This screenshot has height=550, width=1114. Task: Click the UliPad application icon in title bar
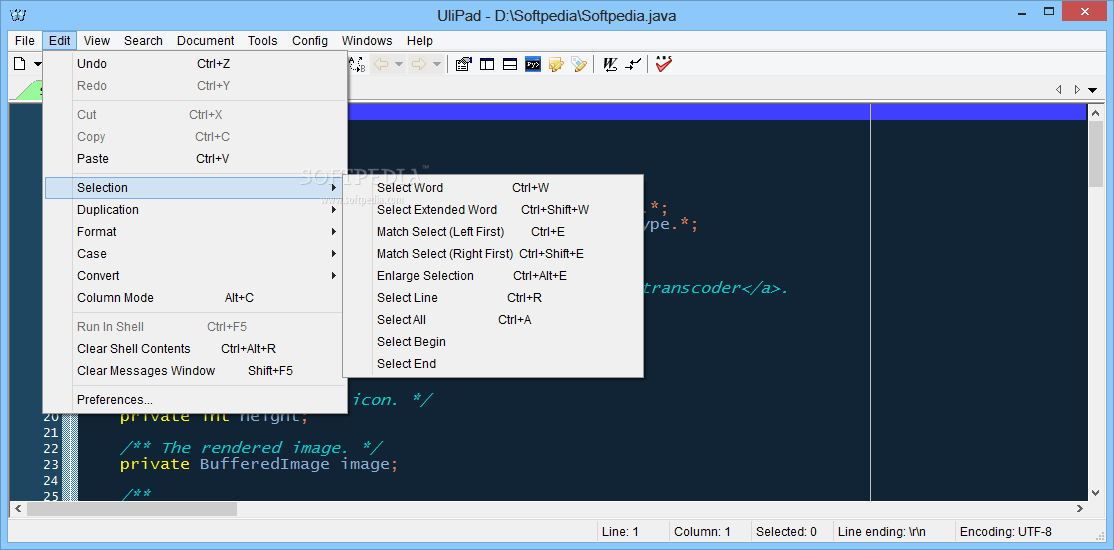[x=18, y=15]
